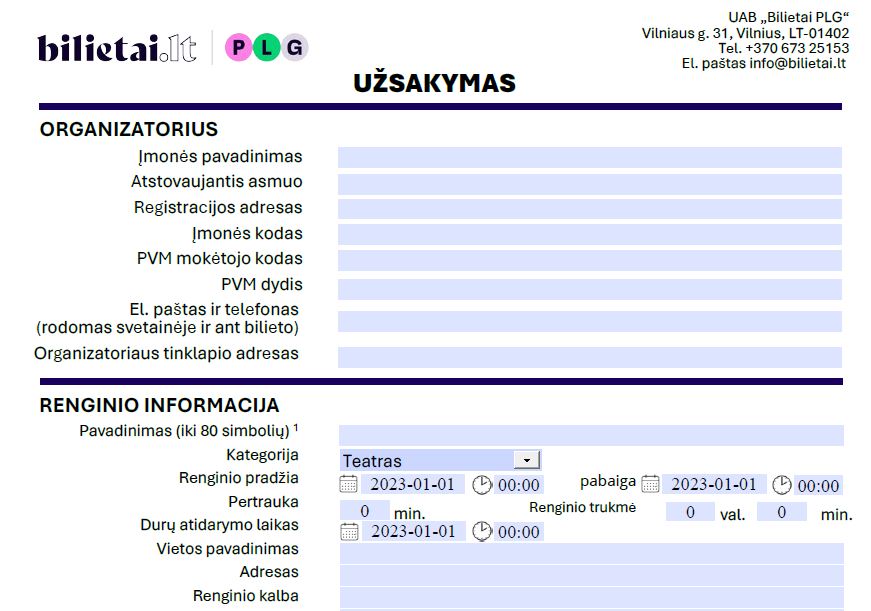Screen dimensions: 871x611
Task: Select the pabaiga date field
Action: click(714, 484)
